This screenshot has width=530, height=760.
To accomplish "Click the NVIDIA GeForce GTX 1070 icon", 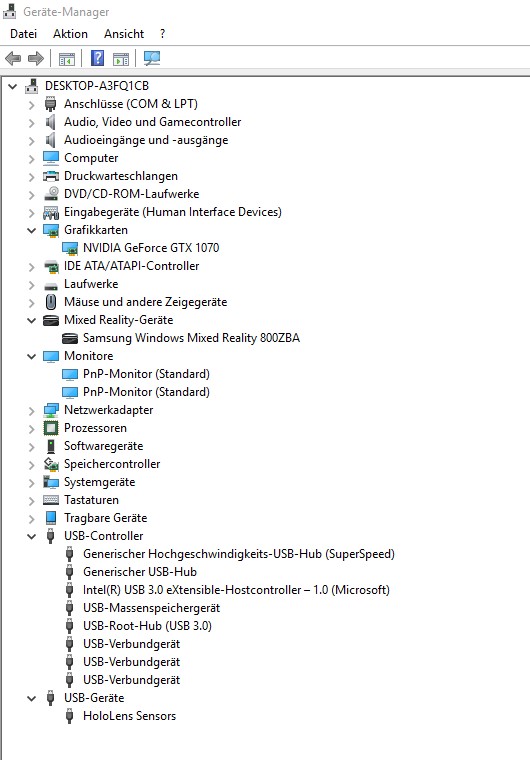I will tap(70, 249).
